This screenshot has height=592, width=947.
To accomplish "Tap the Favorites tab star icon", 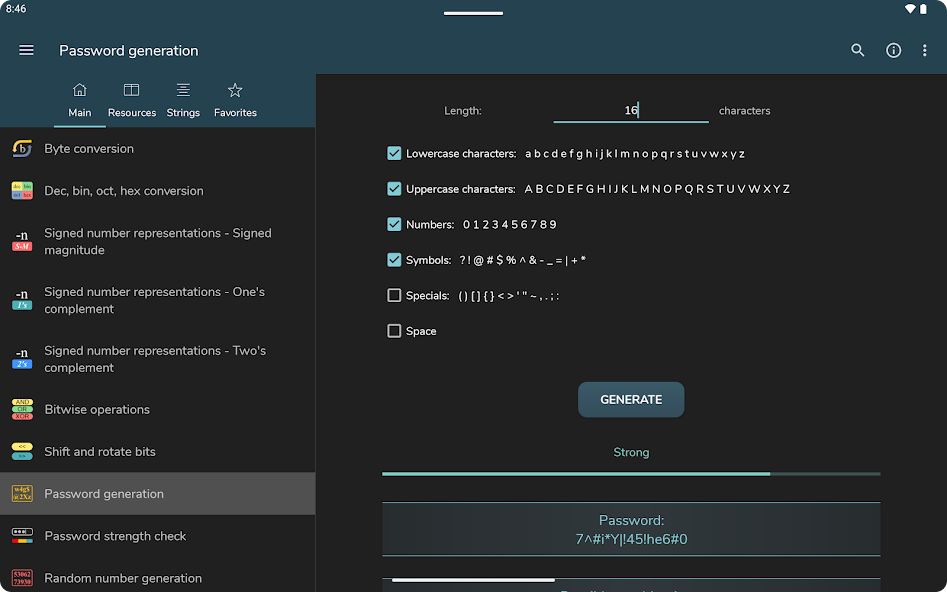I will [235, 90].
